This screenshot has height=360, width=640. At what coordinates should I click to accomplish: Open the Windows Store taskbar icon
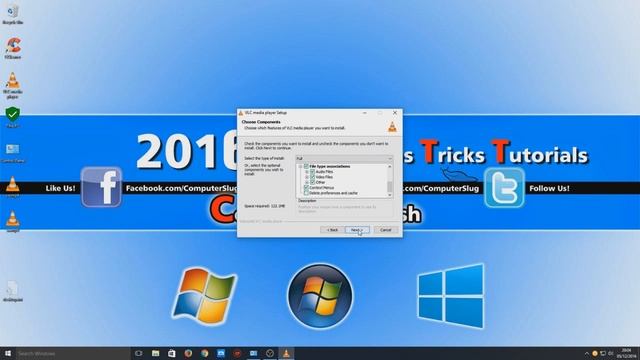point(171,353)
